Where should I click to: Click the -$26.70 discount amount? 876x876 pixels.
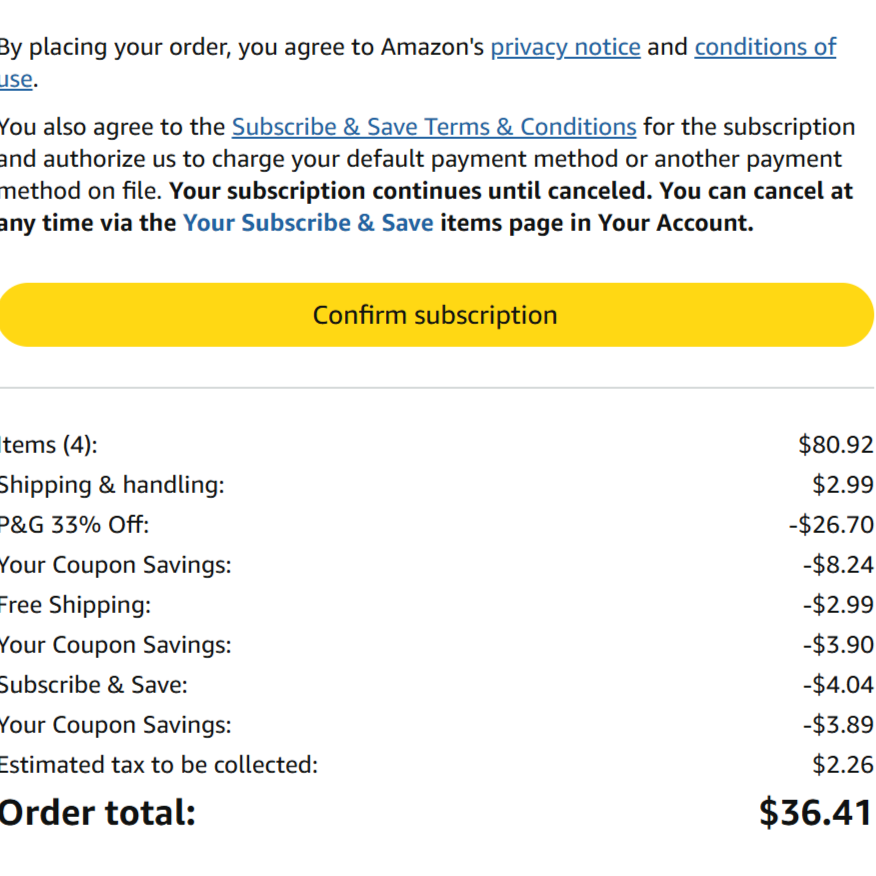point(830,525)
